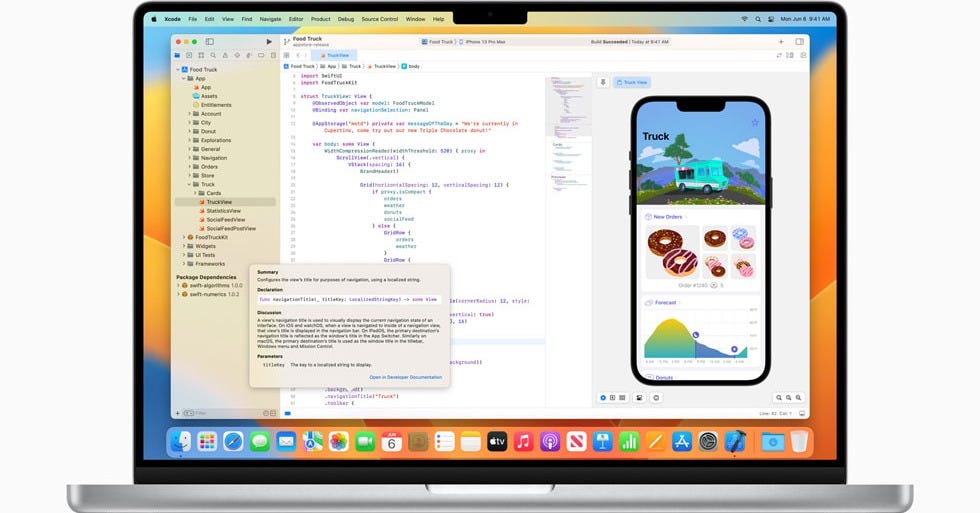This screenshot has height=513, width=980.
Task: Expand the Navigation folder
Action: [x=189, y=158]
